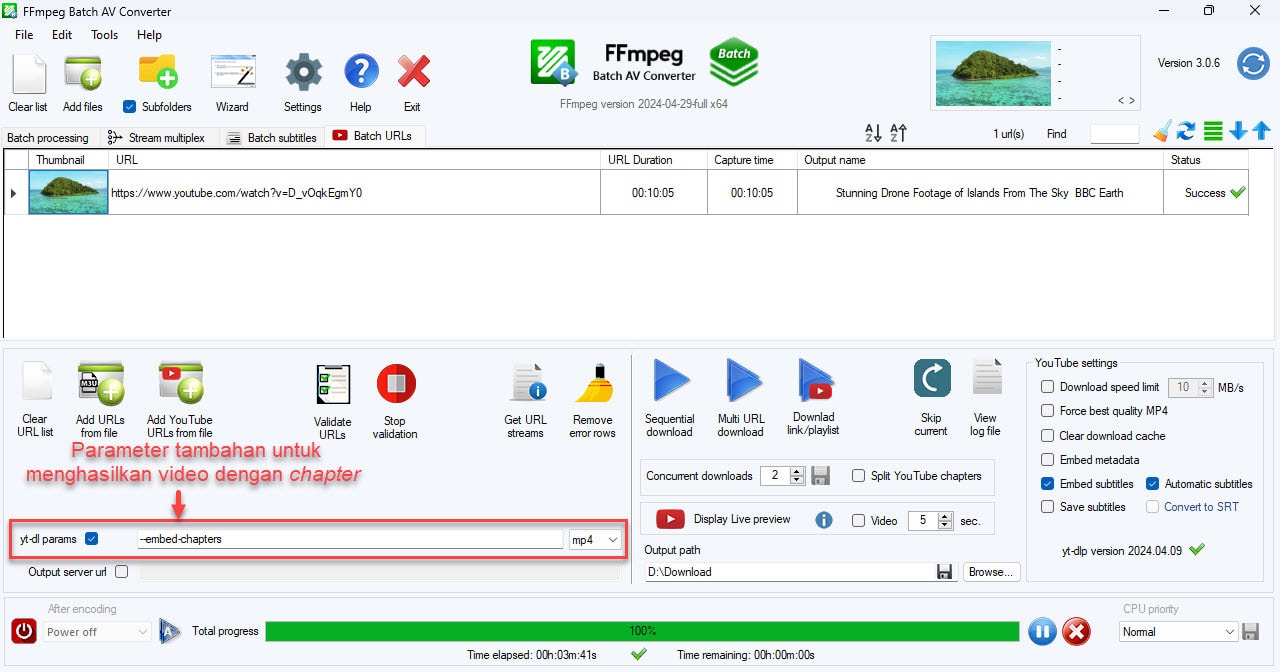Click the broom clean icon beside Find

(1162, 131)
